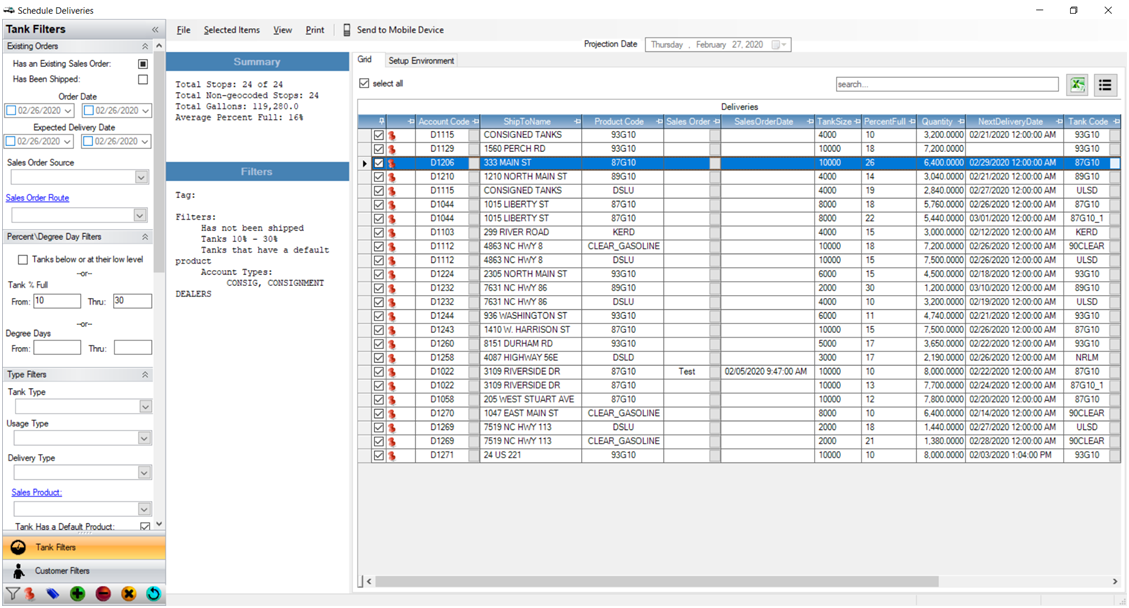Image resolution: width=1129 pixels, height=608 pixels.
Task: Pin the NextDeliveryDate column using its pin icon
Action: click(x=1058, y=122)
